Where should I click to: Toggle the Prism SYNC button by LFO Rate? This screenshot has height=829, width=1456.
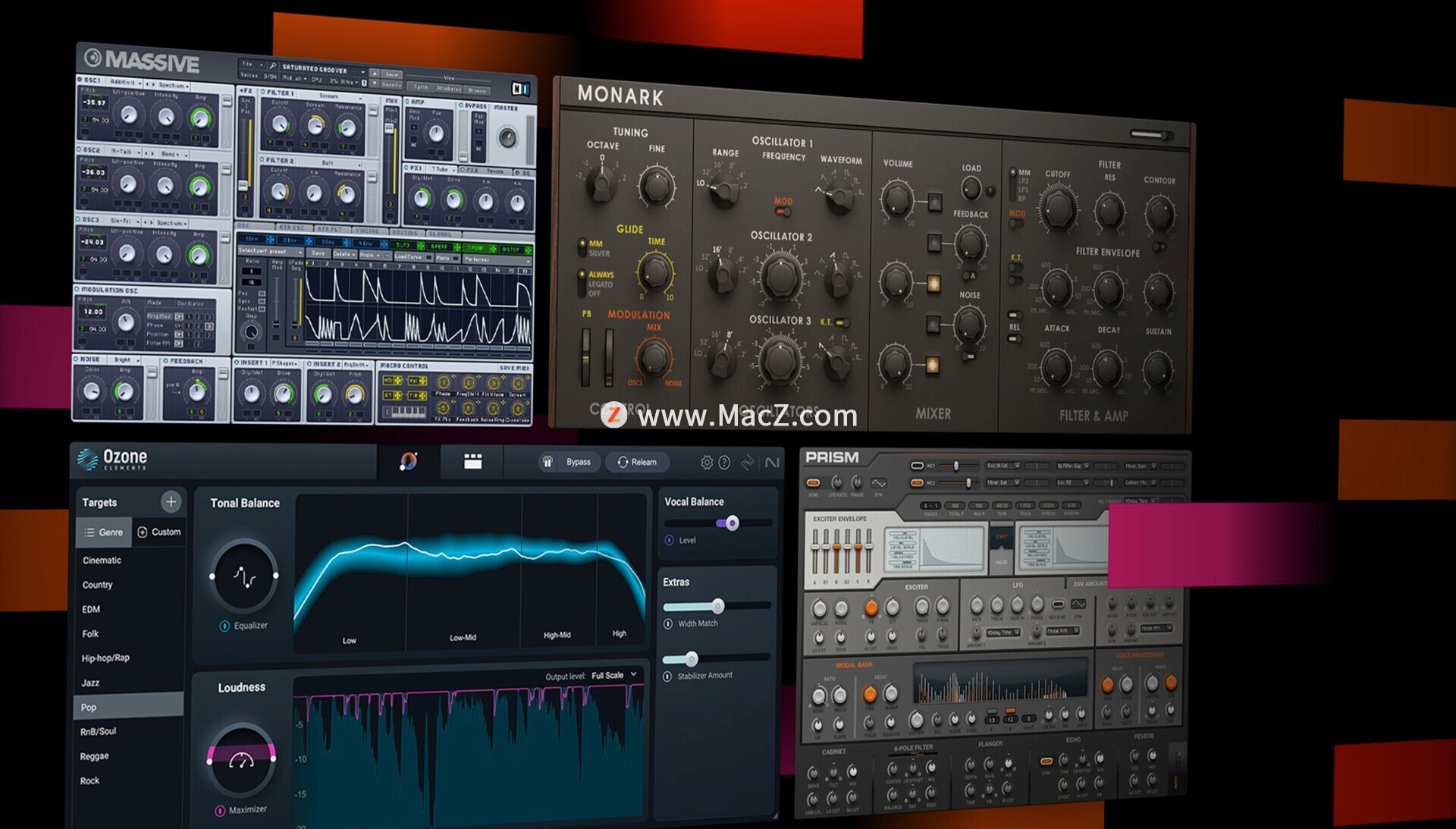tap(813, 482)
